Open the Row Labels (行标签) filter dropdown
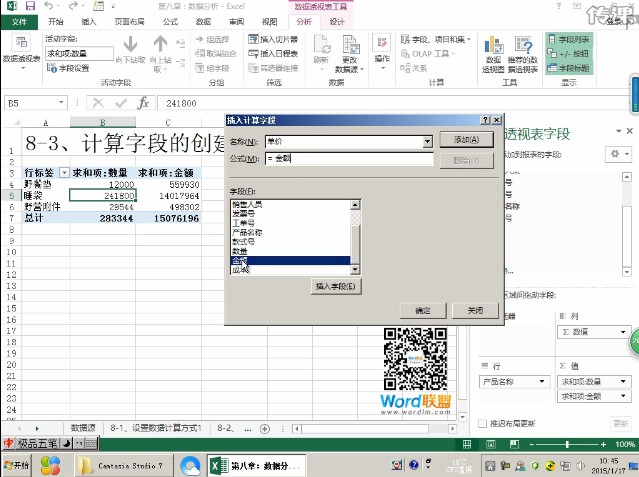 point(64,172)
